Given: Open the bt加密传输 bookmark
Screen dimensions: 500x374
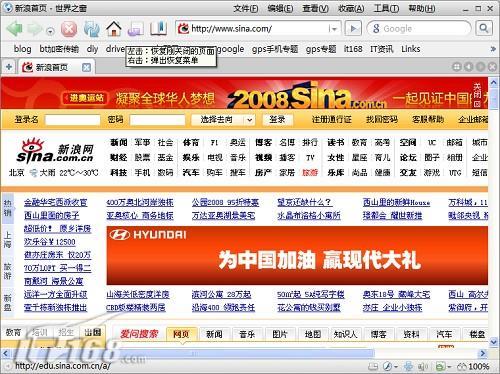Looking at the screenshot, I should pyautogui.click(x=59, y=49).
